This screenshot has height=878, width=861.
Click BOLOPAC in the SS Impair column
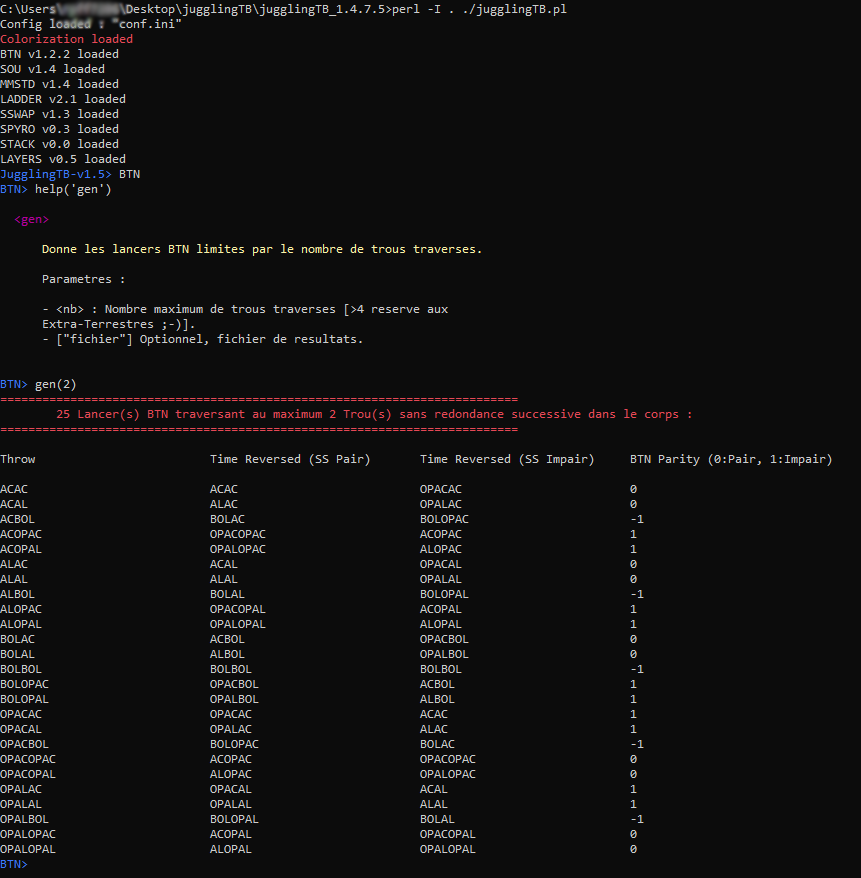(444, 519)
